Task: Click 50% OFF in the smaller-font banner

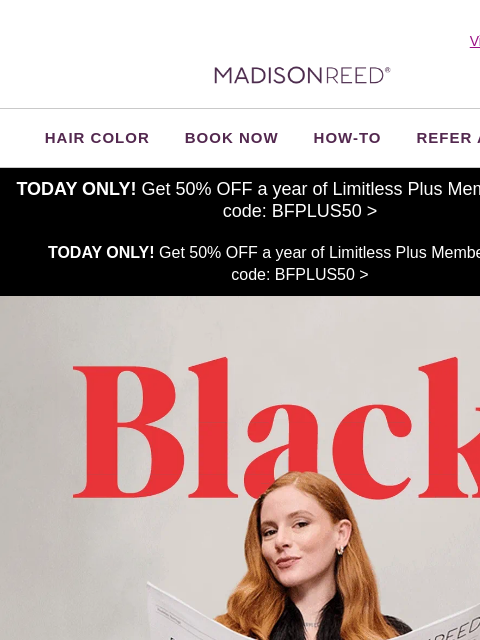Action: [223, 253]
